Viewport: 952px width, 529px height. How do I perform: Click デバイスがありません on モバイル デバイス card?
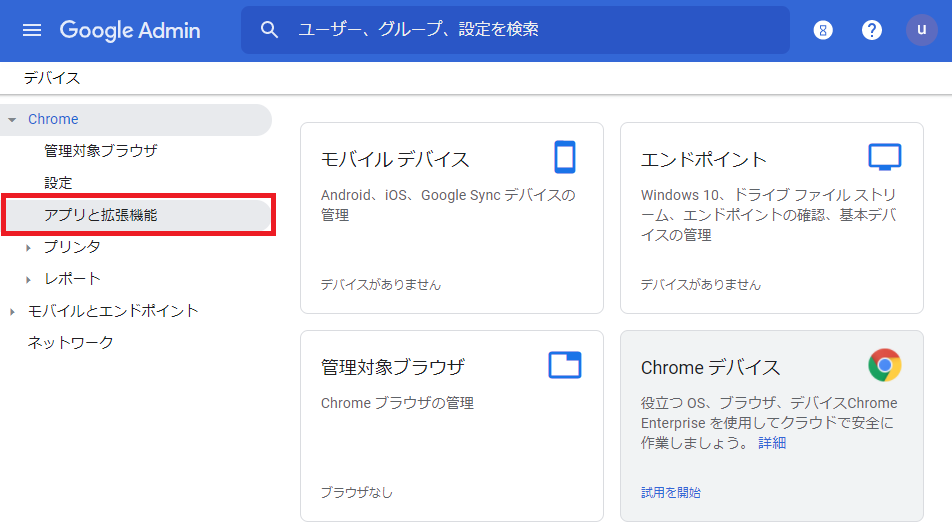click(381, 284)
